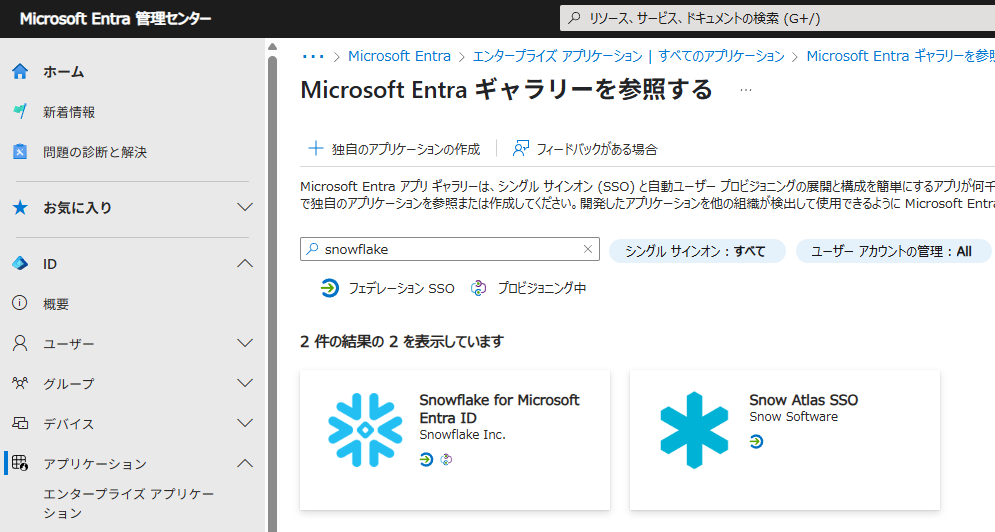Click the Snowflake snowflake logo thumbnail

point(365,430)
